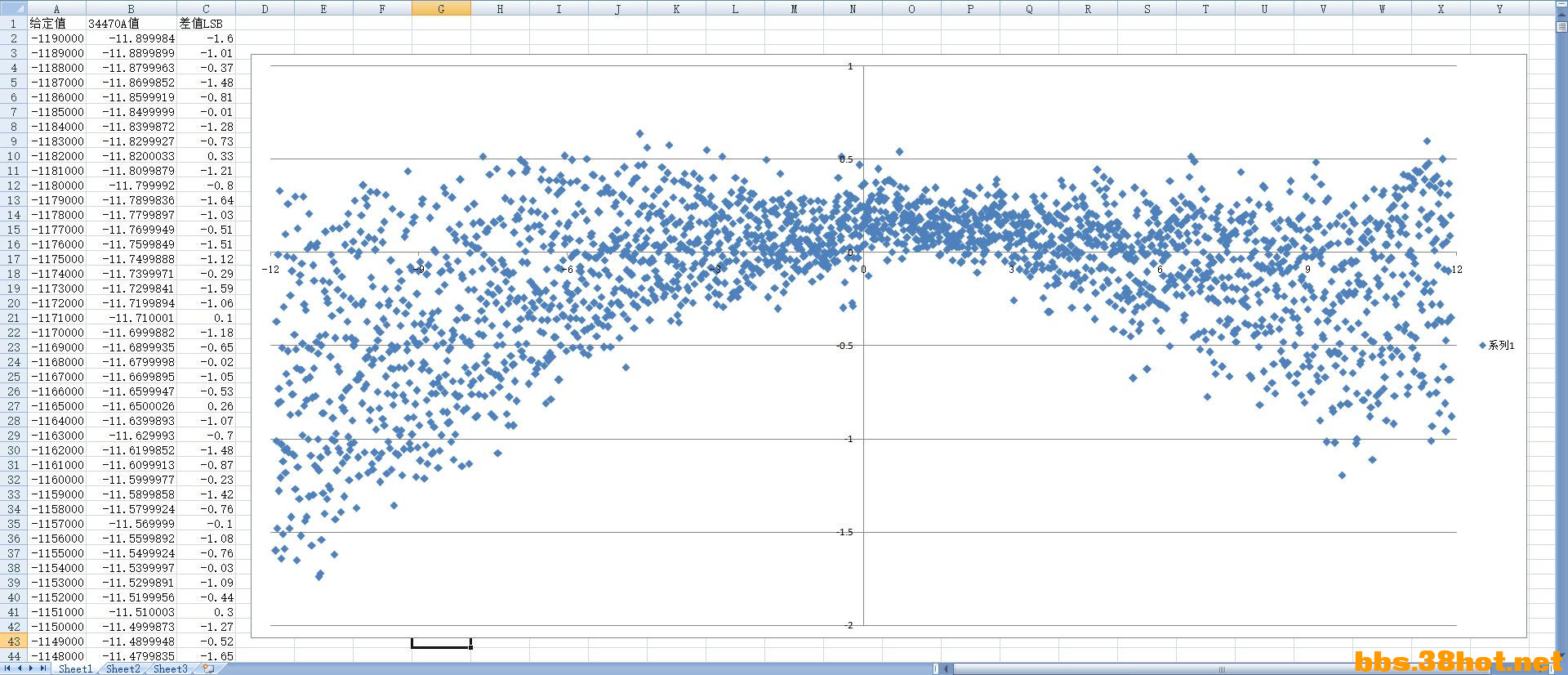1568x675 pixels.
Task: Select row 21 header
Action: (13, 318)
